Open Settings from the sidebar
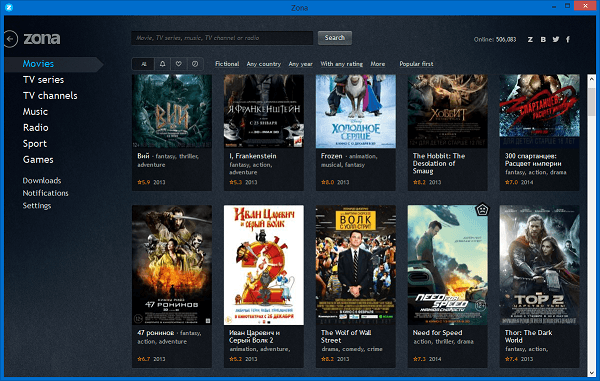This screenshot has width=600, height=381. [37, 206]
